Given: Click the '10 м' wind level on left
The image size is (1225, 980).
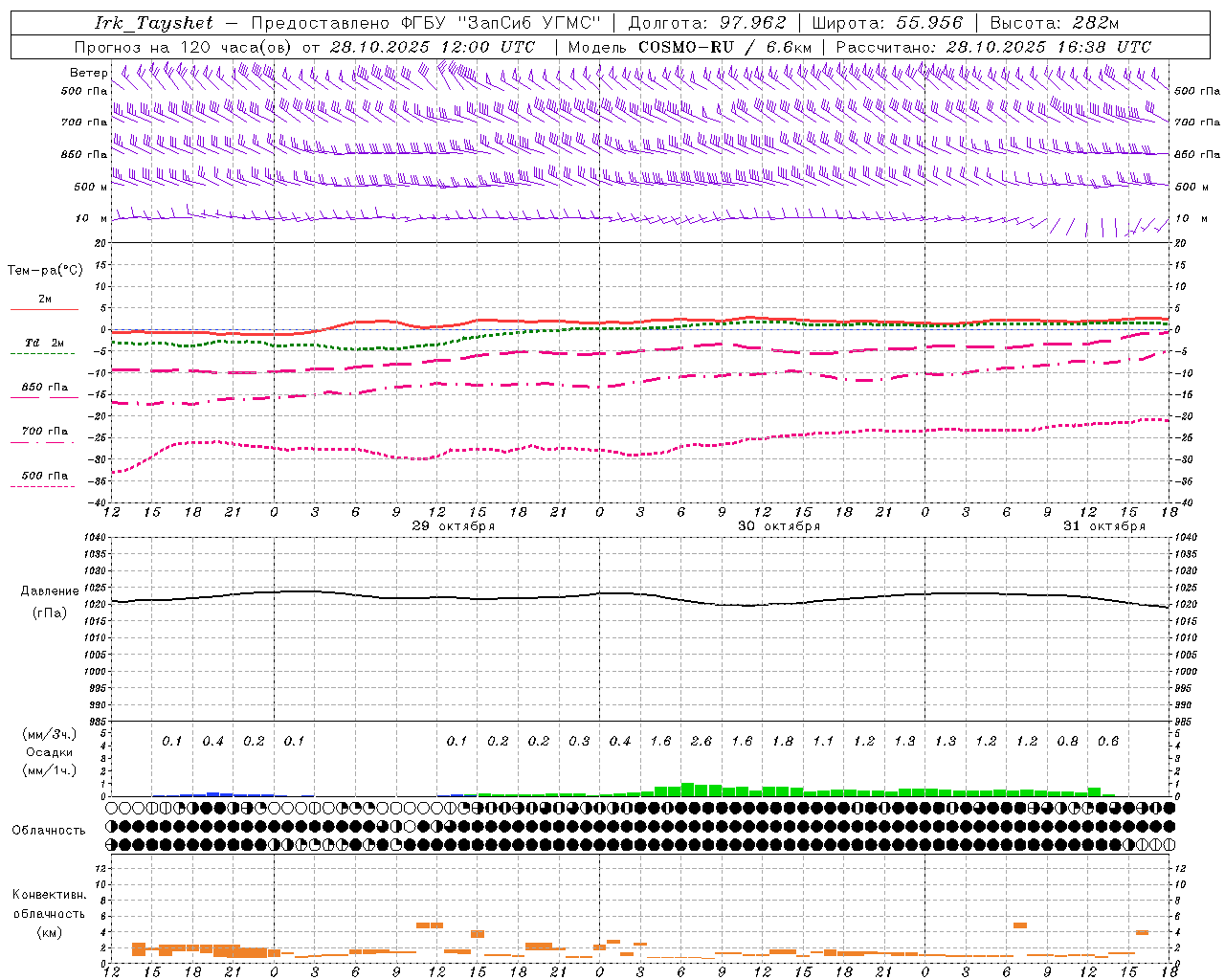Looking at the screenshot, I should click(x=91, y=219).
